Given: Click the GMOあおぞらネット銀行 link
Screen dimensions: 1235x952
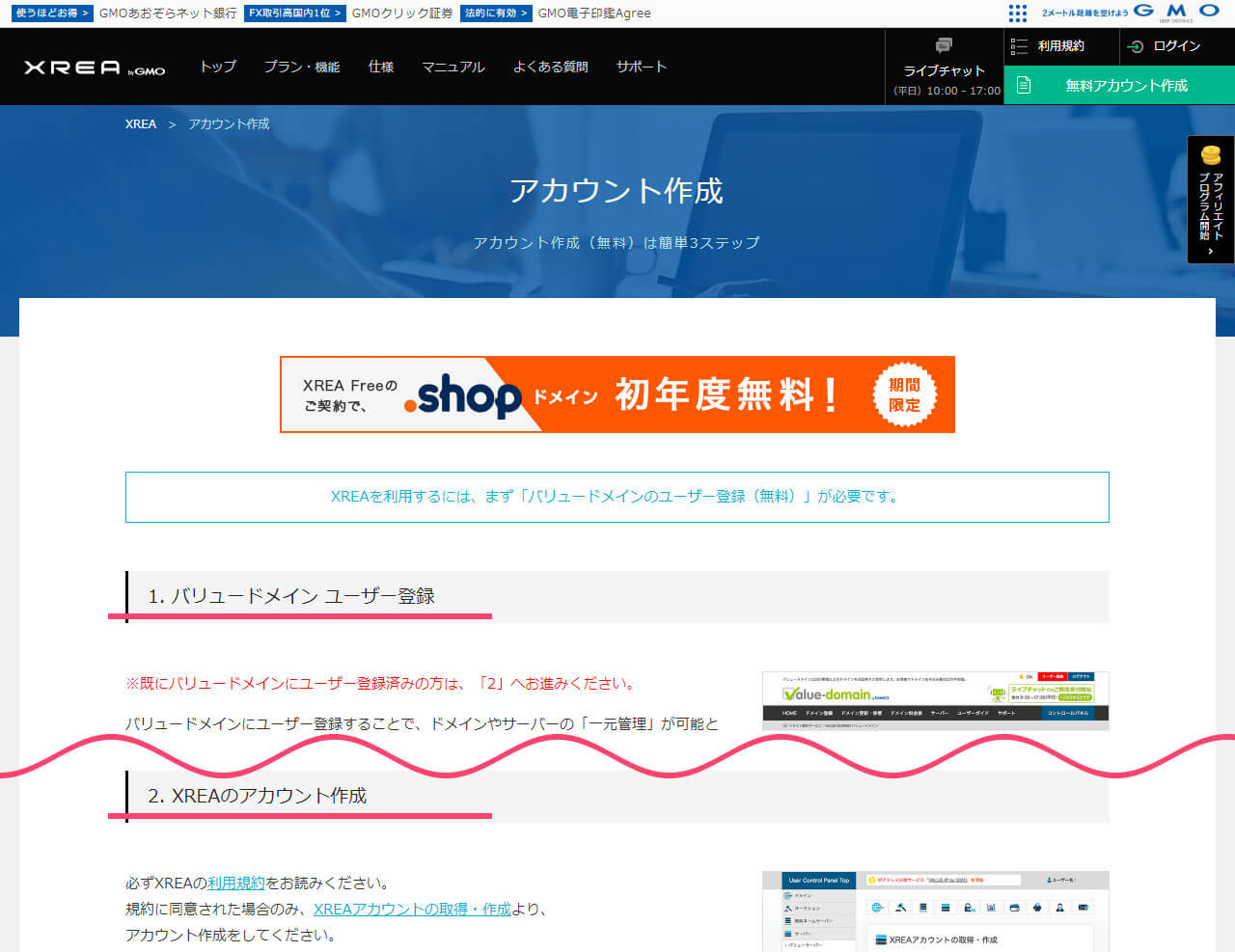Looking at the screenshot, I should point(168,13).
